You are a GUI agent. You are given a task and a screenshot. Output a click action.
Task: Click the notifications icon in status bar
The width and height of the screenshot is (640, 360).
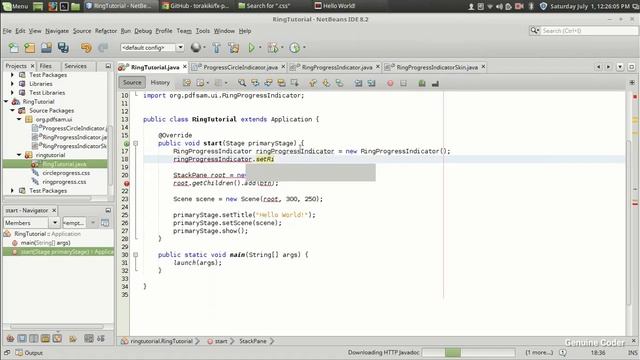coord(563,352)
